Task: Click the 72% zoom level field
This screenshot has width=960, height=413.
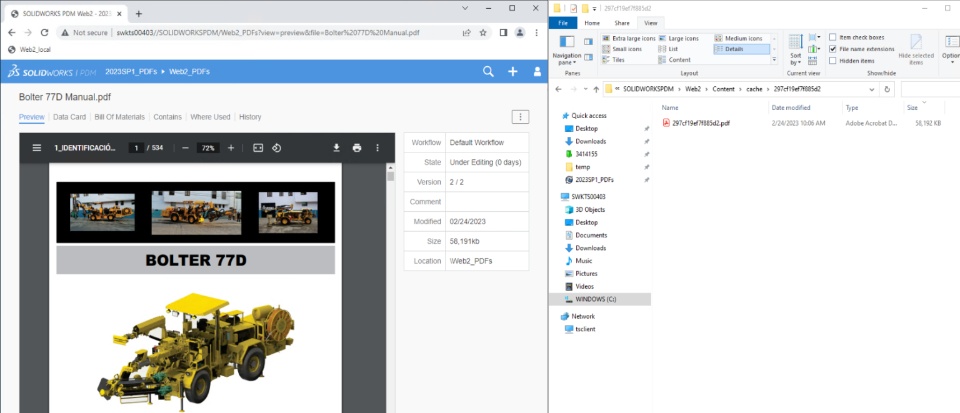Action: point(208,148)
